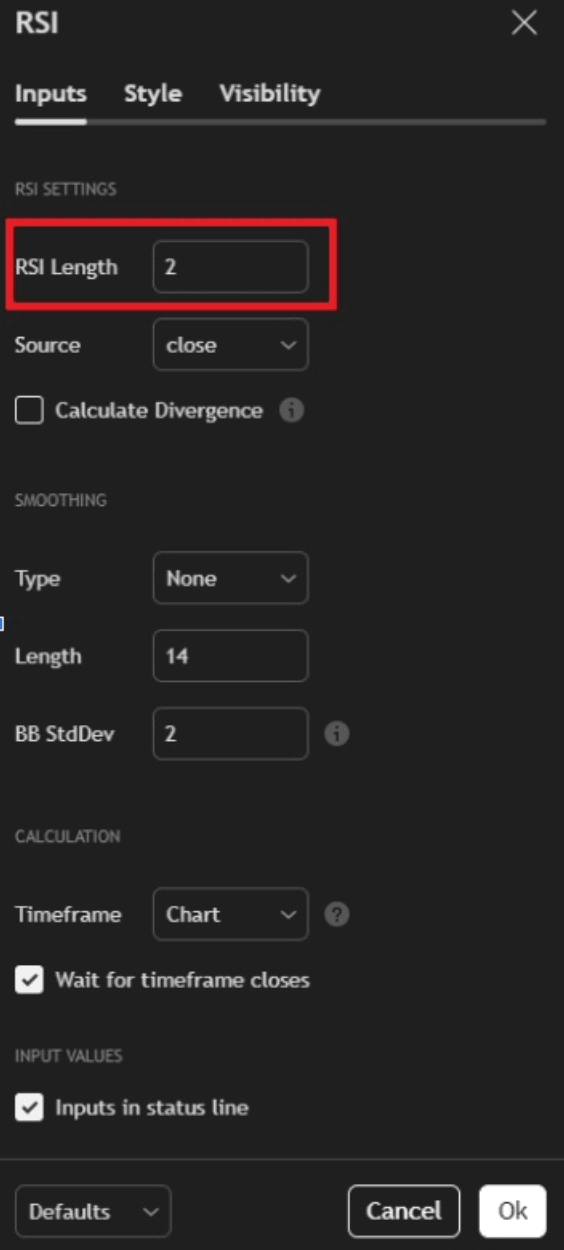Open the Source dropdown showing close
This screenshot has height=1250, width=564.
[231, 345]
